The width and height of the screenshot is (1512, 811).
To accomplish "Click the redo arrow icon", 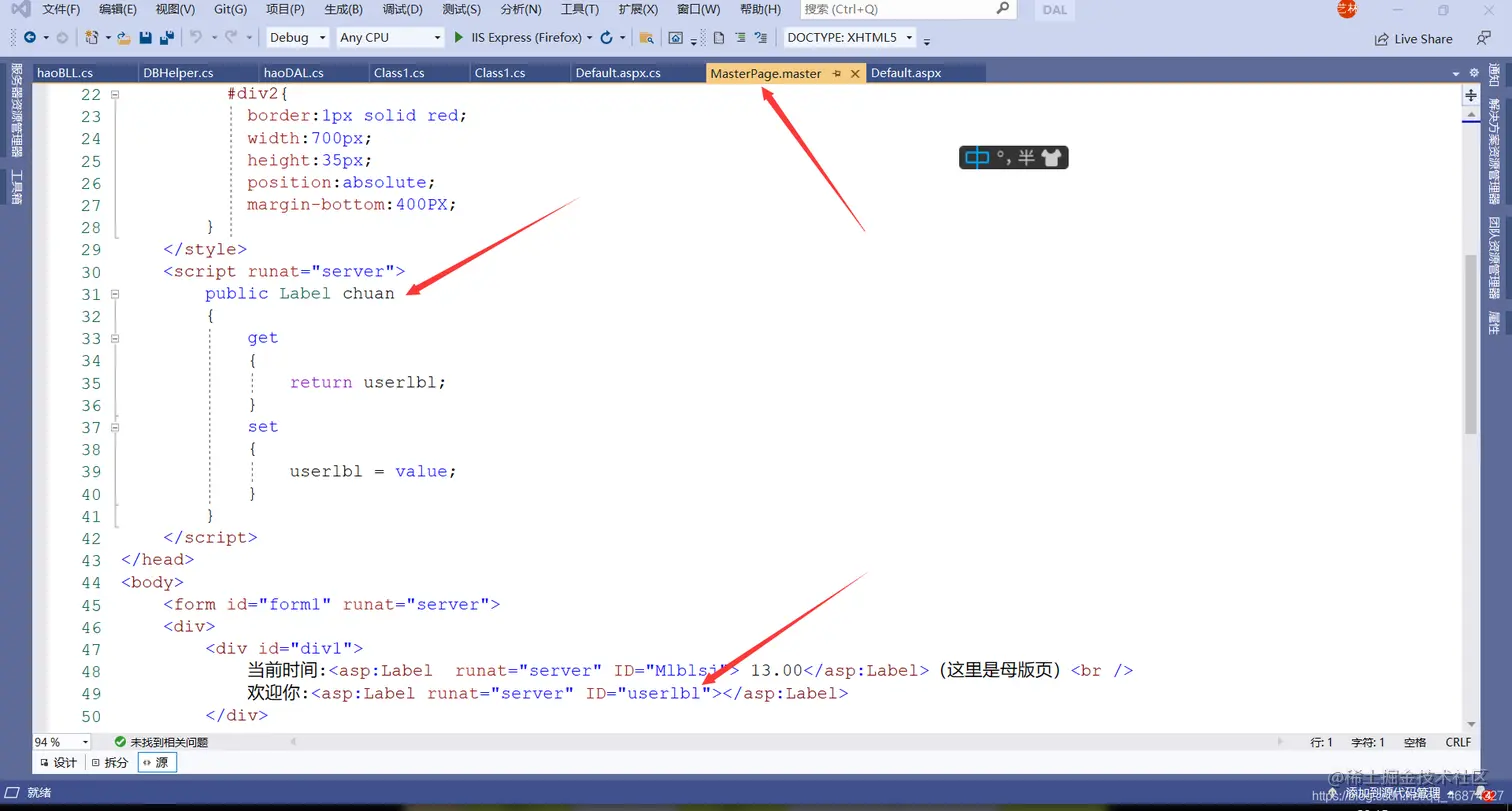I will pyautogui.click(x=231, y=38).
